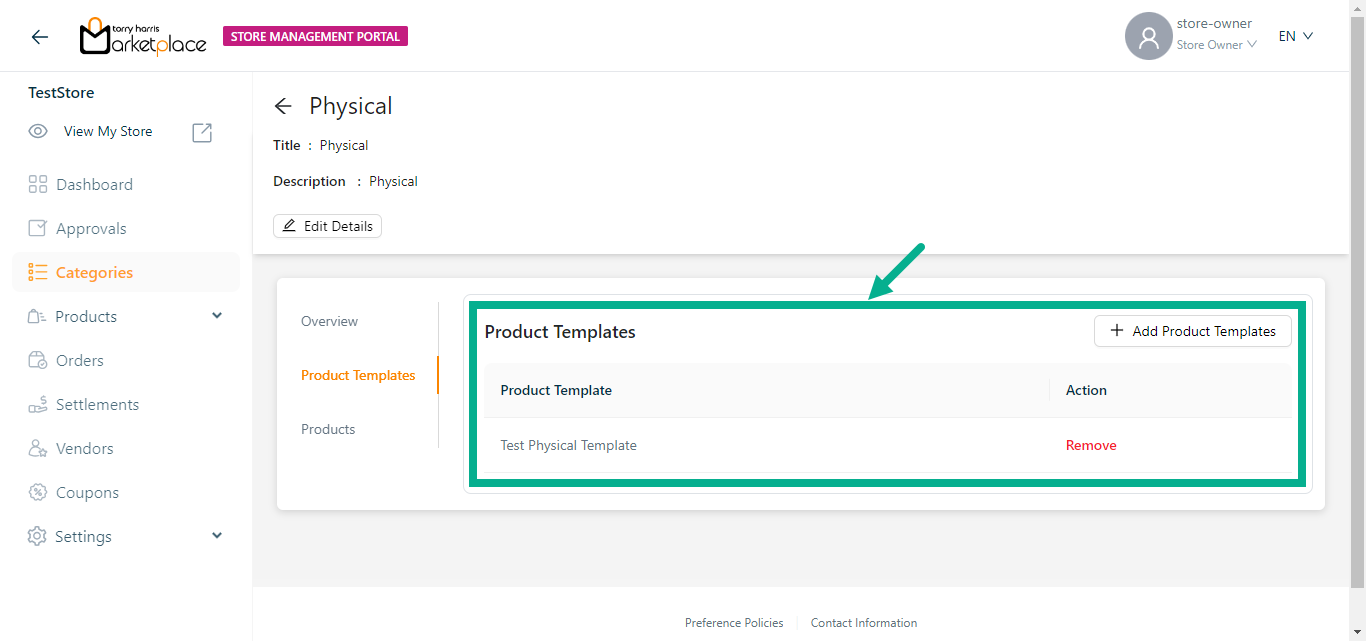The width and height of the screenshot is (1366, 641).
Task: Click the Orders box icon
Action: pos(38,360)
